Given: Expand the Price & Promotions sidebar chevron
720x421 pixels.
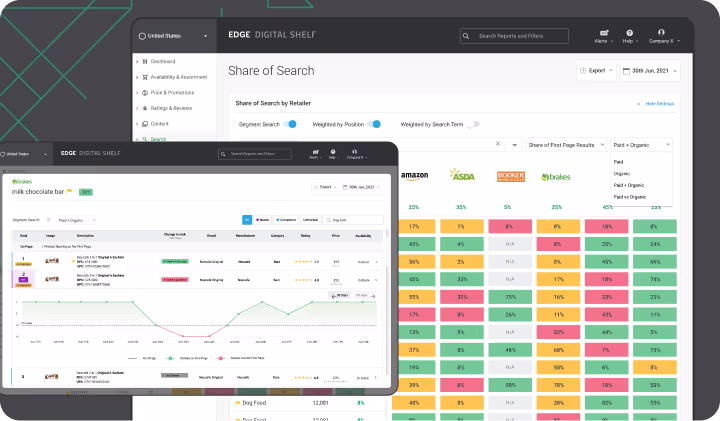Looking at the screenshot, I should point(137,93).
